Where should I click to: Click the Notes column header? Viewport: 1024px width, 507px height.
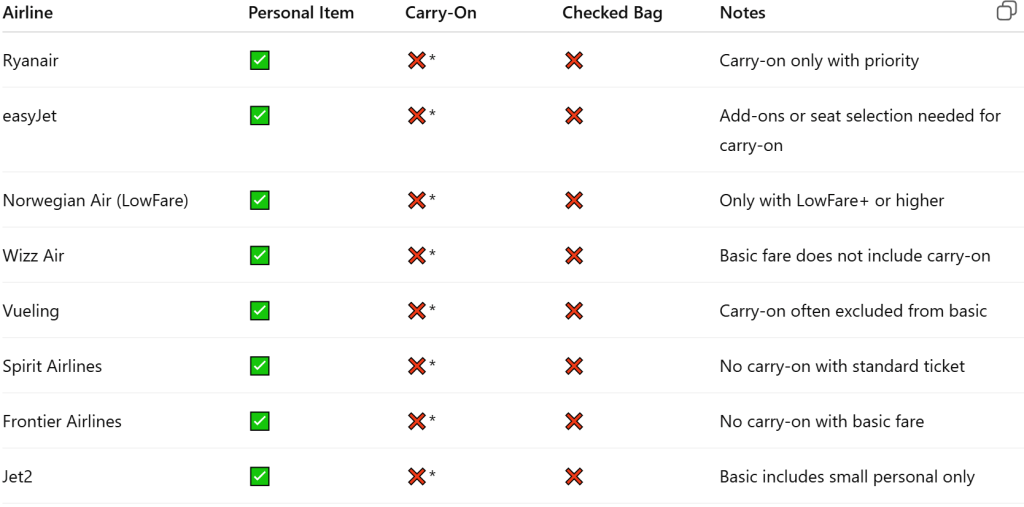click(742, 13)
